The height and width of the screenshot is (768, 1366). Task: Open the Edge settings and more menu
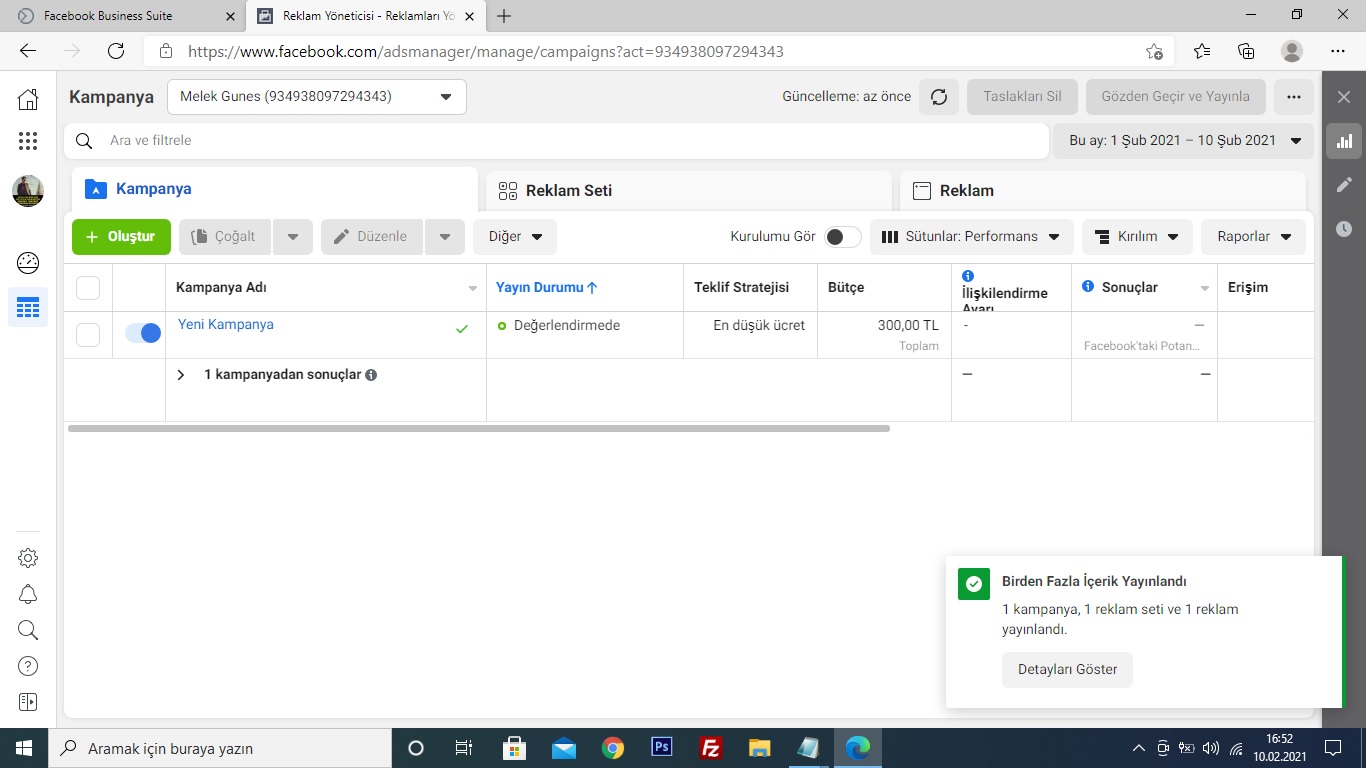[1338, 51]
